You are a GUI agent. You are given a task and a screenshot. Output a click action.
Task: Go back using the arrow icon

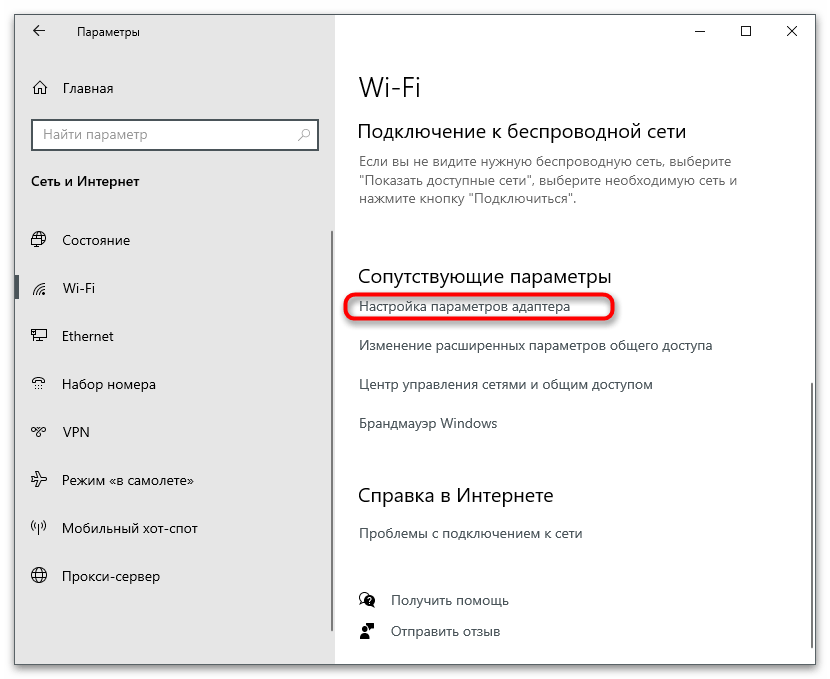coord(39,31)
